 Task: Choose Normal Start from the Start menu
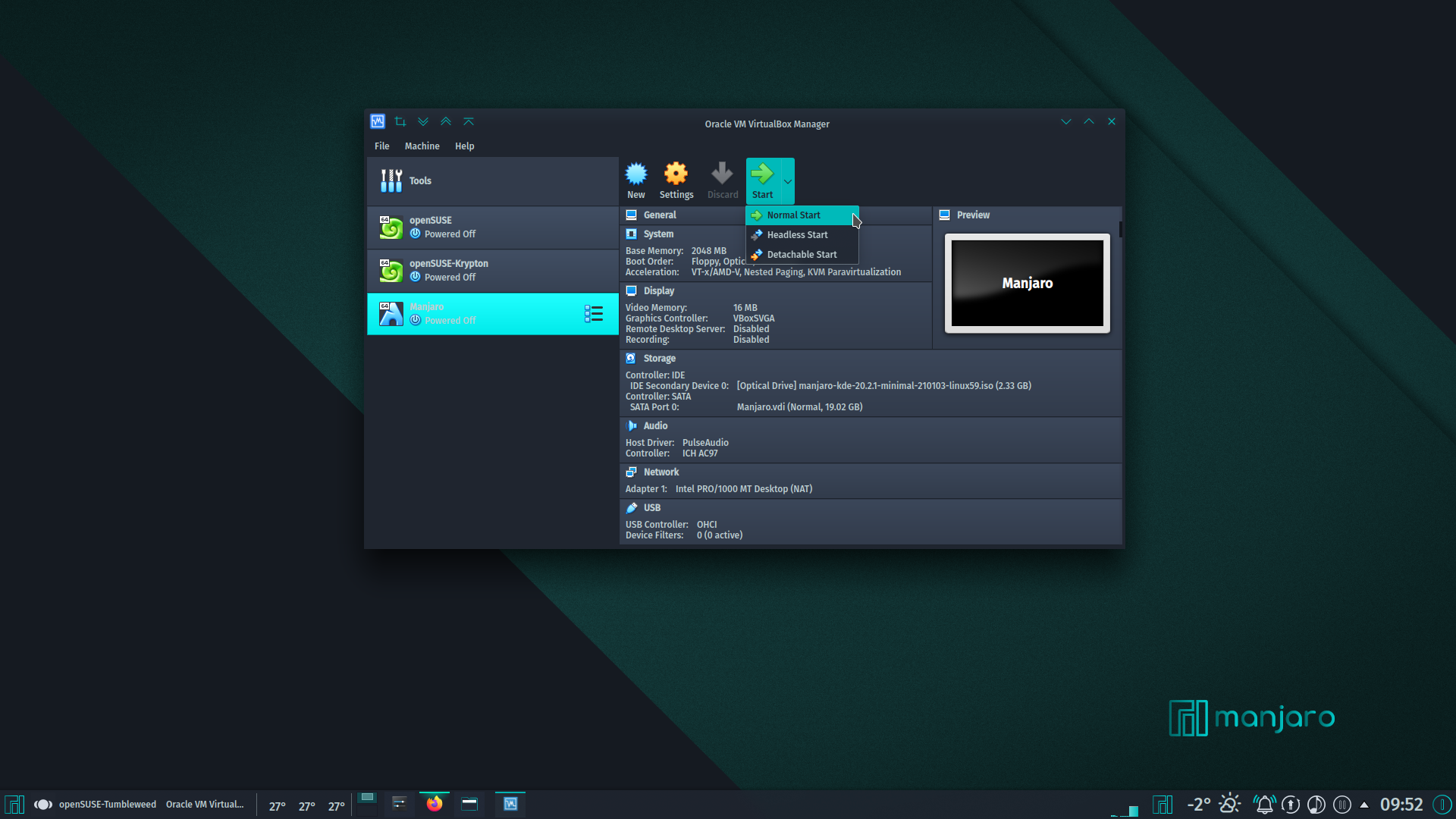[802, 215]
